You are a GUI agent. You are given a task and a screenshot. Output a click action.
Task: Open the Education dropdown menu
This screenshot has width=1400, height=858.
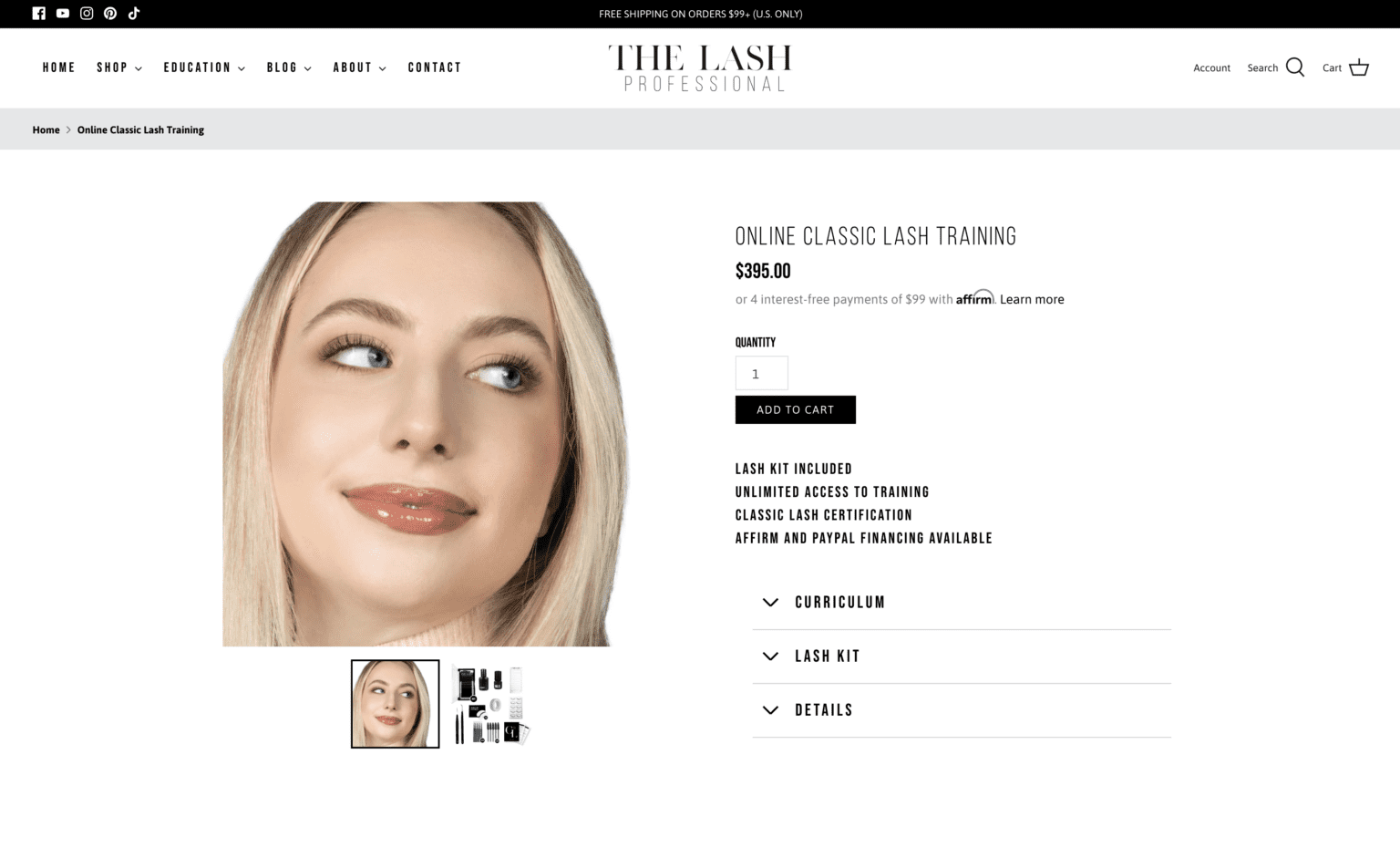204,67
